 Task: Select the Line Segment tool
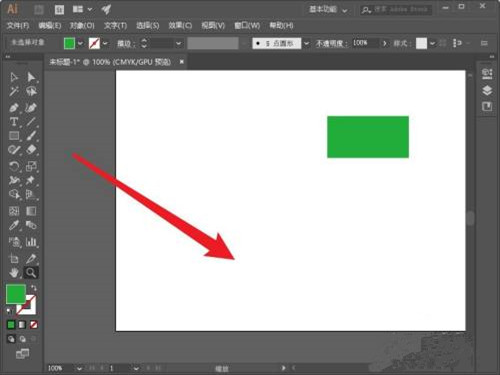(31, 122)
